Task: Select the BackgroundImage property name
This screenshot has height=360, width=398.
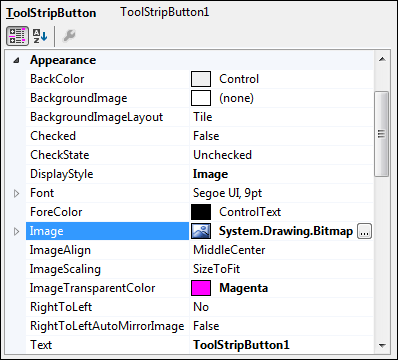Action: pyautogui.click(x=79, y=98)
